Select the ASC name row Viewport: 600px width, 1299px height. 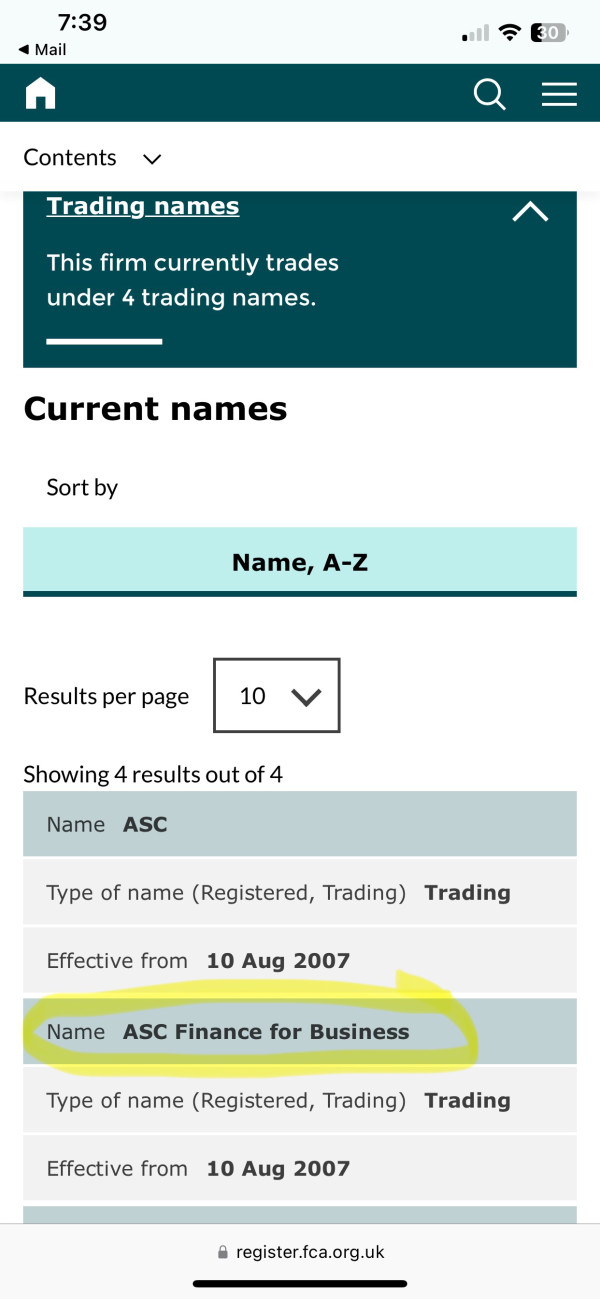click(x=300, y=824)
